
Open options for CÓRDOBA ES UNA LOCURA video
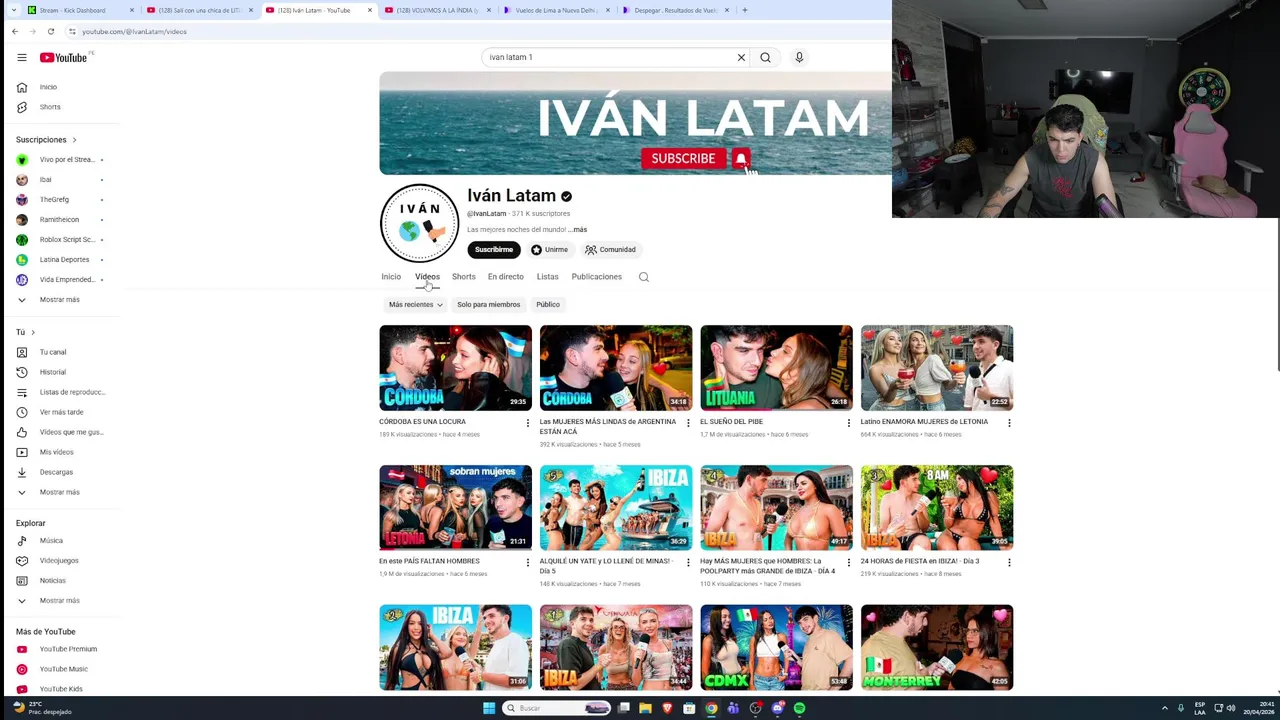[528, 423]
